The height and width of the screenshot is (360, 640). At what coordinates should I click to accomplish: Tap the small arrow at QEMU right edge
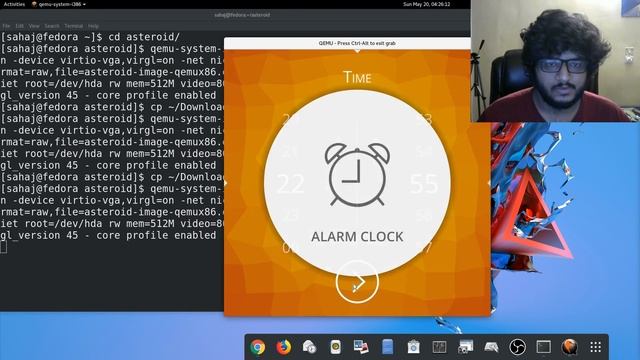tap(489, 183)
